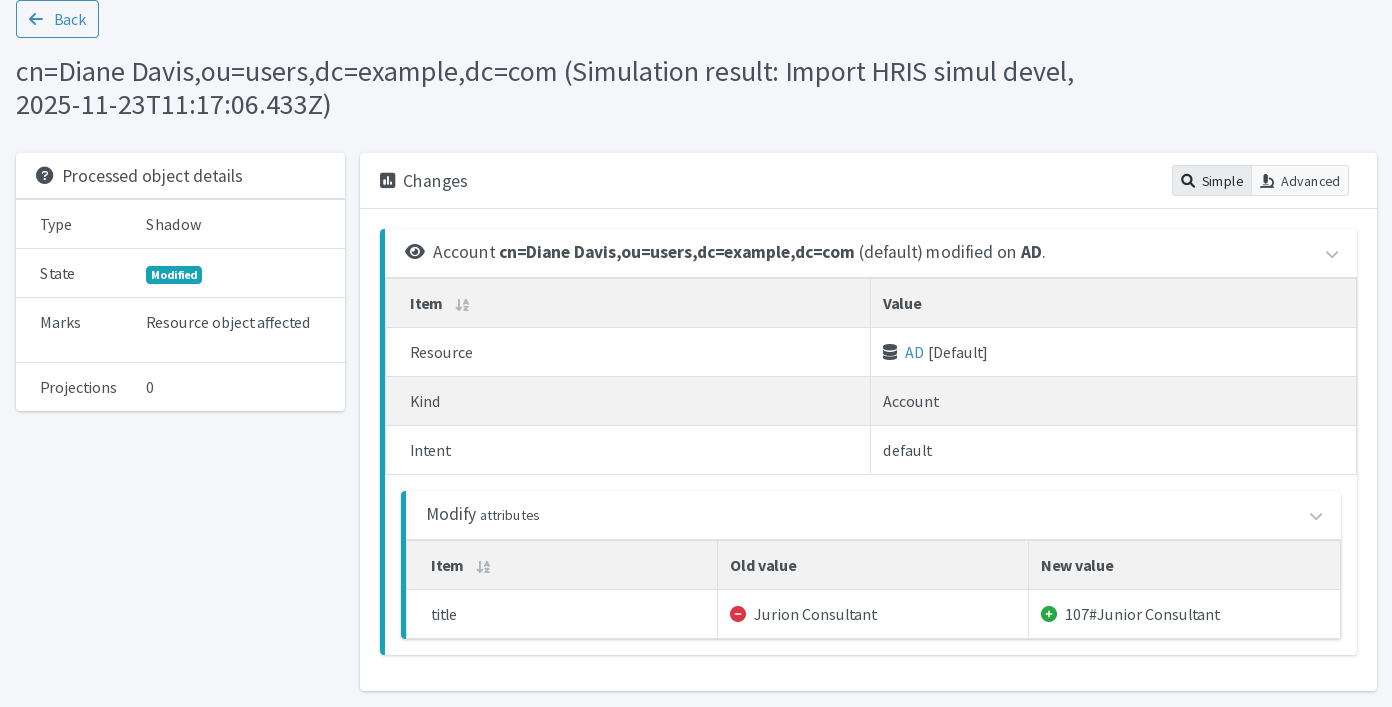Click the microscope icon on the Advanced button
This screenshot has height=707, width=1392.
pyautogui.click(x=1267, y=181)
